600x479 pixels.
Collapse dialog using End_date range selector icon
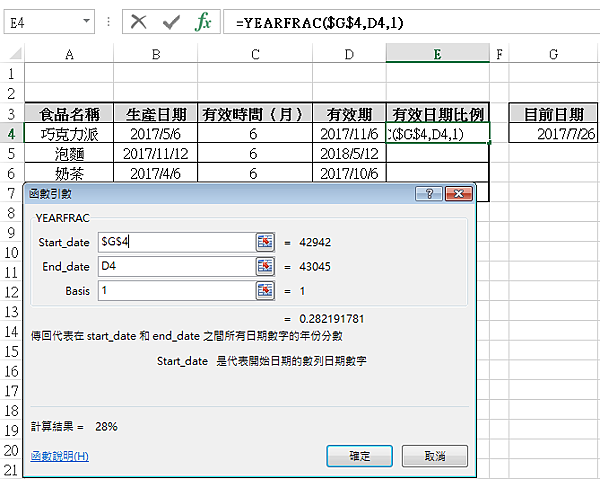pyautogui.click(x=265, y=266)
